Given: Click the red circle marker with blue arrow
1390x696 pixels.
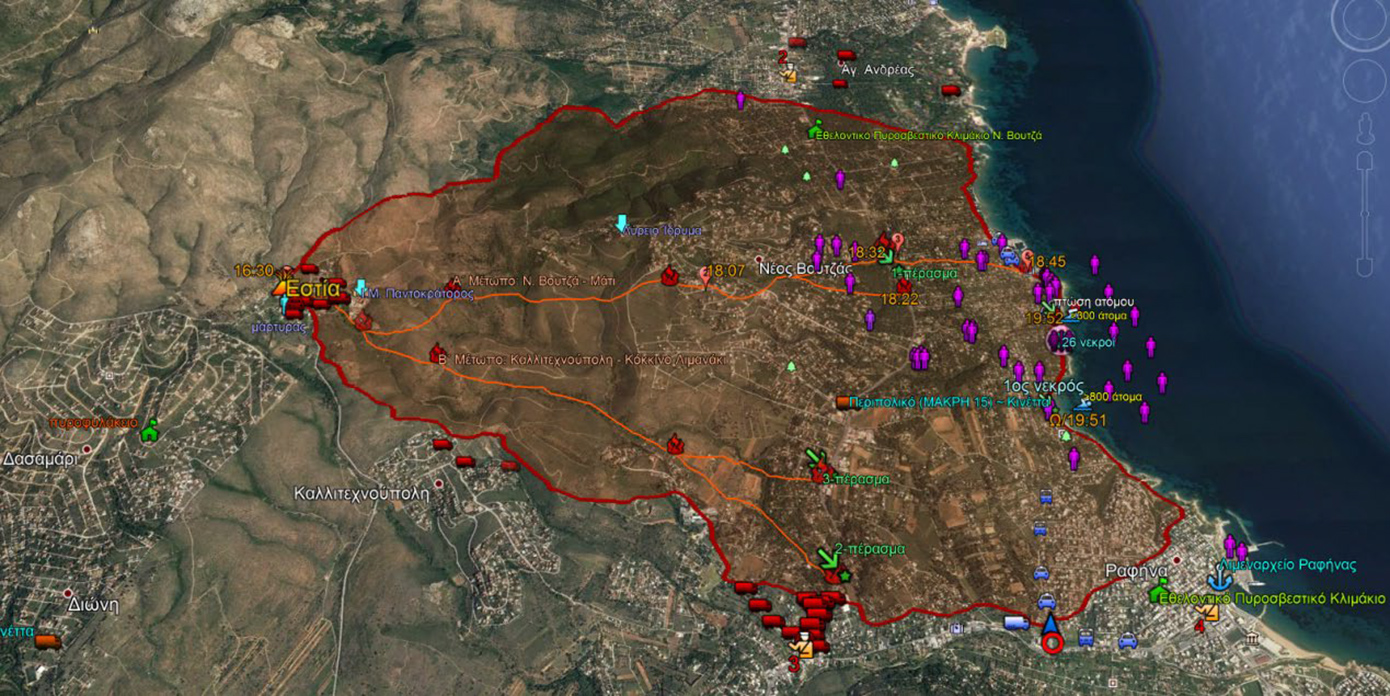Looking at the screenshot, I should [1051, 643].
